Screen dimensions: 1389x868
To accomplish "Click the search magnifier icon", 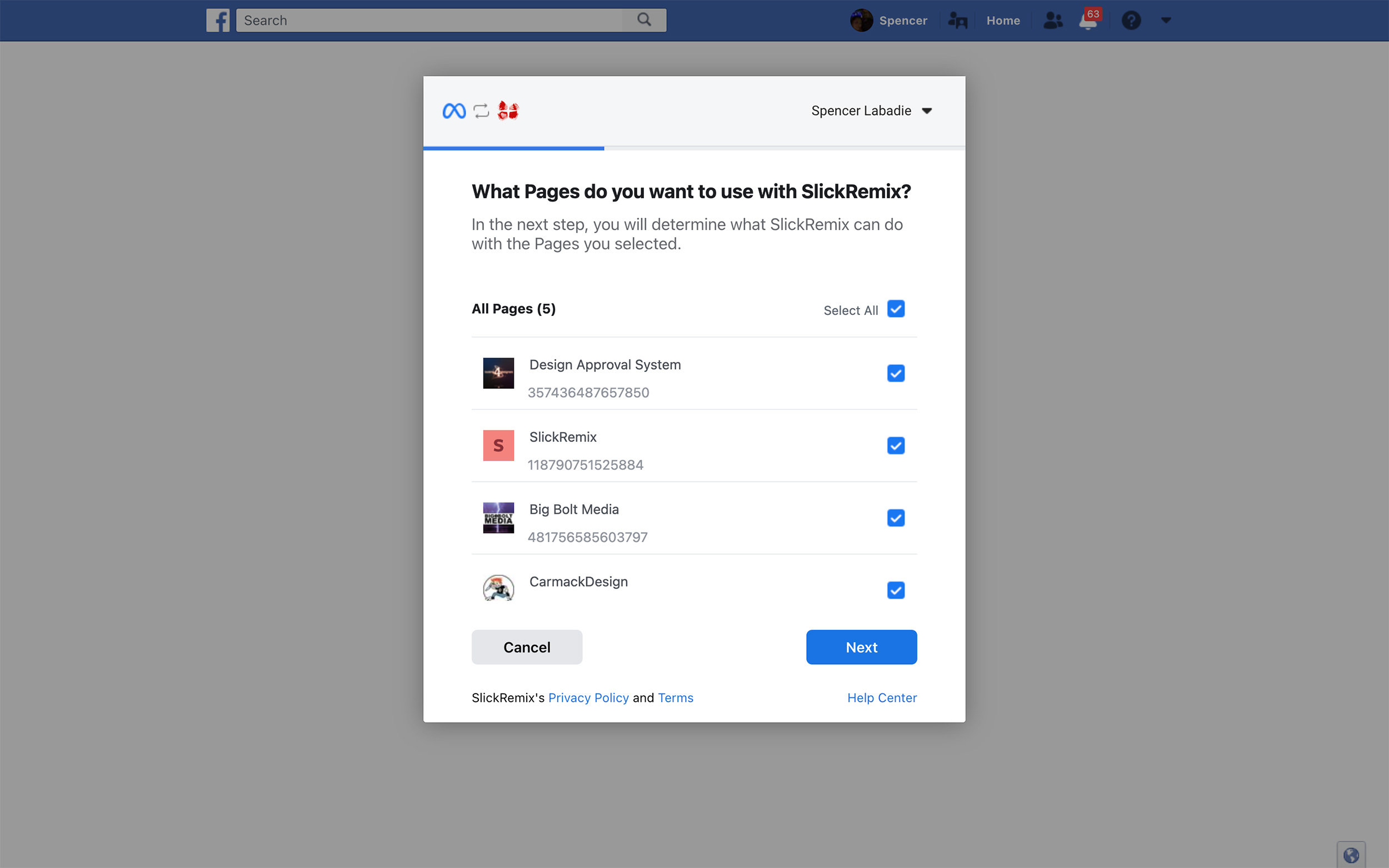I will click(644, 20).
